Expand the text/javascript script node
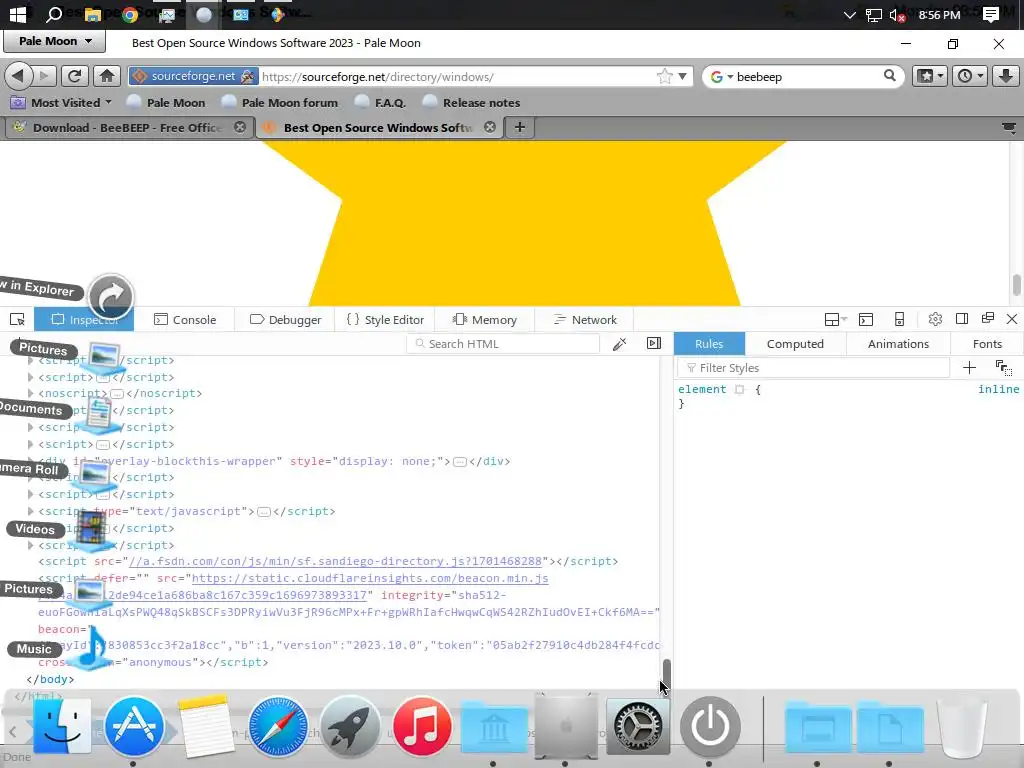1024x768 pixels. 30,511
